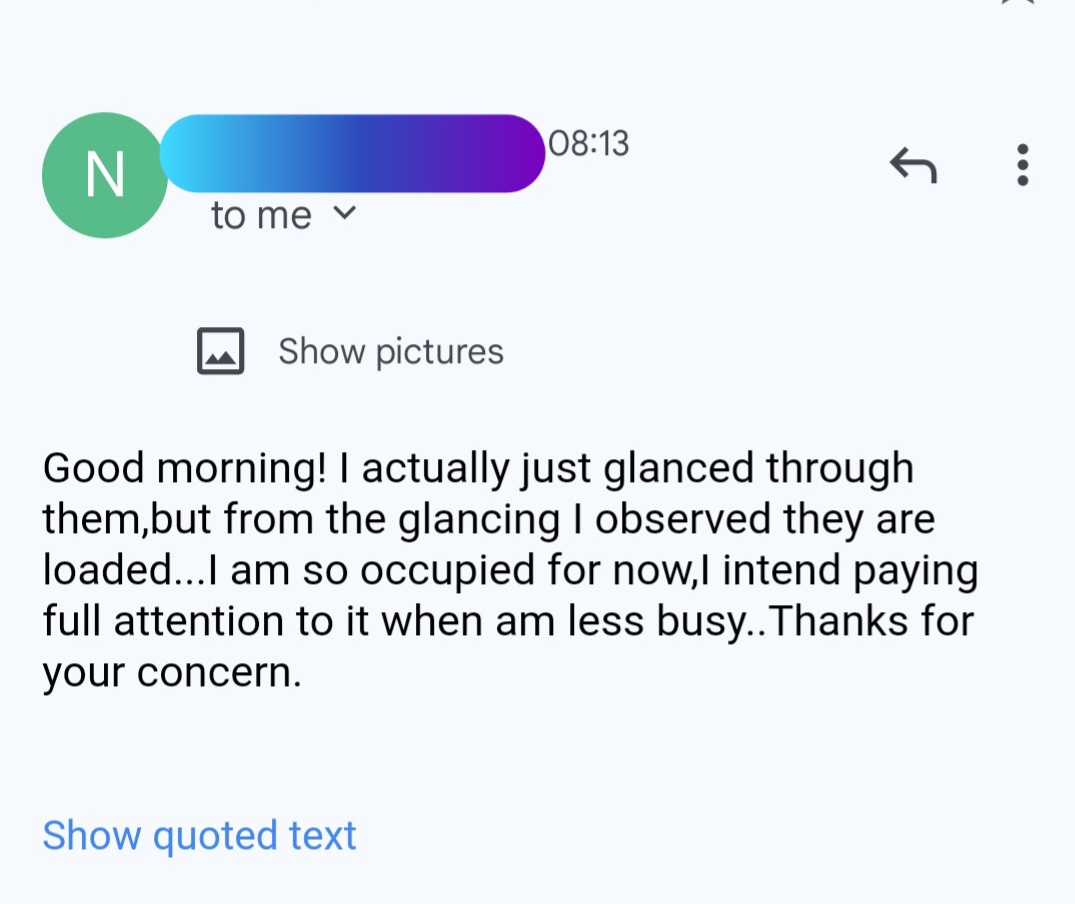The width and height of the screenshot is (1075, 904).
Task: Click the words "glanced through" in message
Action: (x=758, y=469)
